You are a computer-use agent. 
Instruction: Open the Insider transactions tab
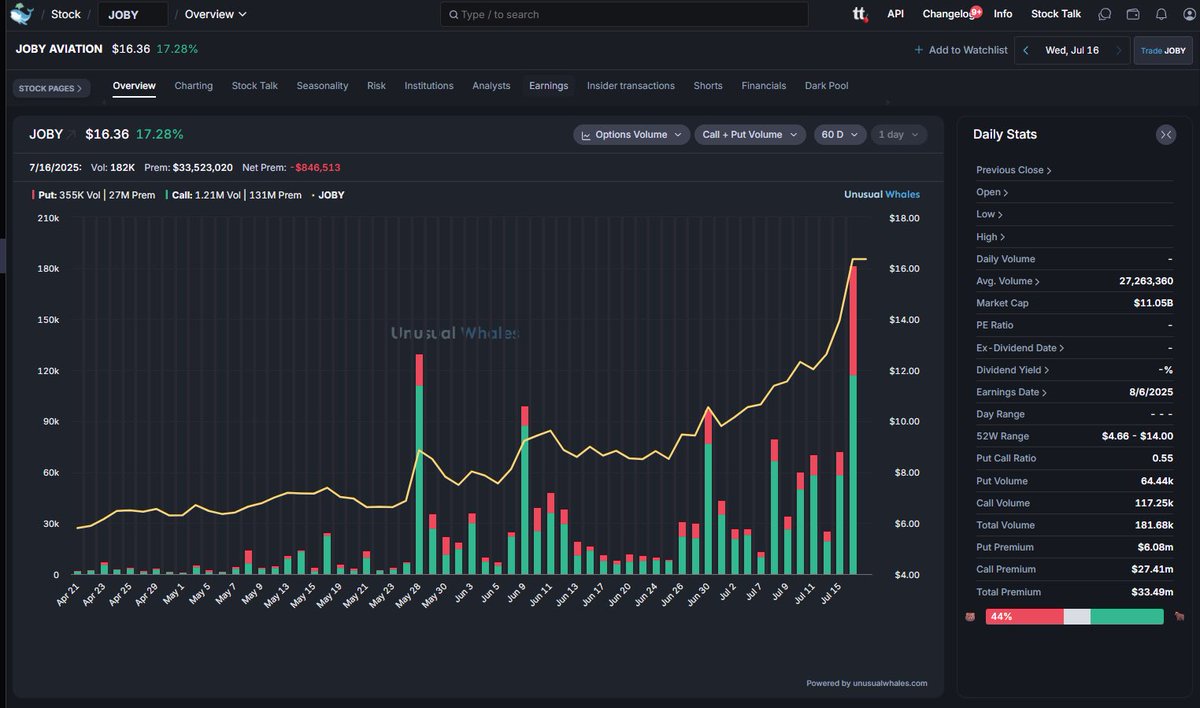(631, 86)
